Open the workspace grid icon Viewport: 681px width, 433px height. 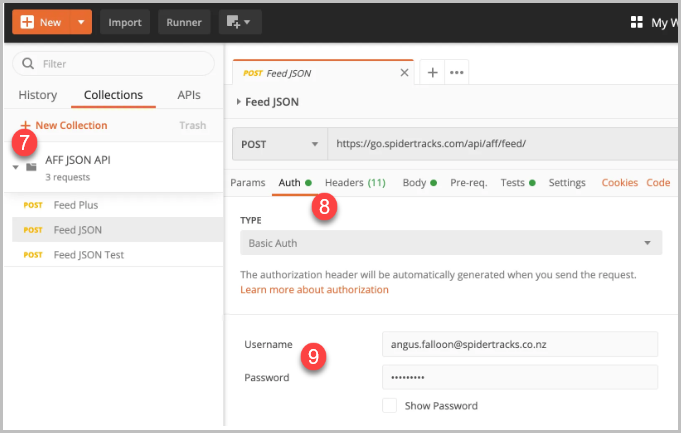(x=637, y=22)
